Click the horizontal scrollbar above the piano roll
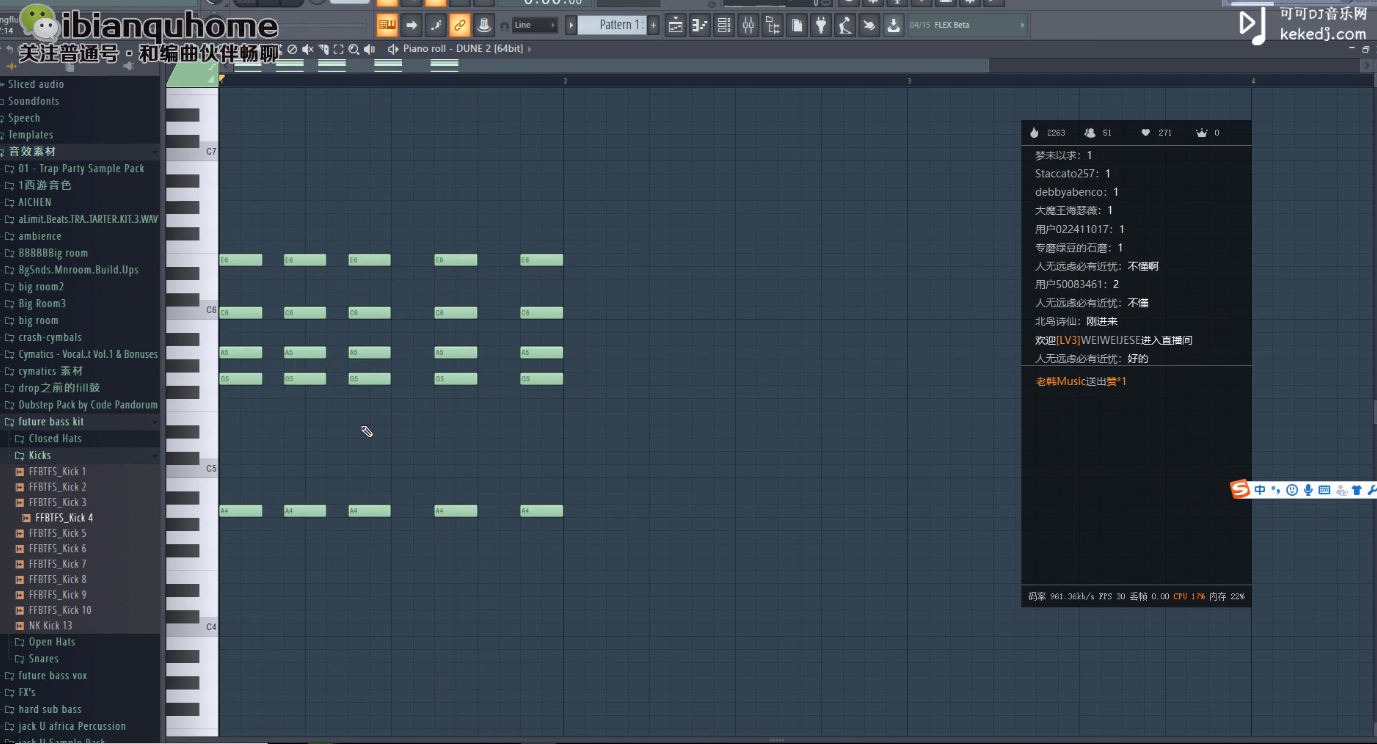Viewport: 1377px width, 744px height. (x=600, y=65)
